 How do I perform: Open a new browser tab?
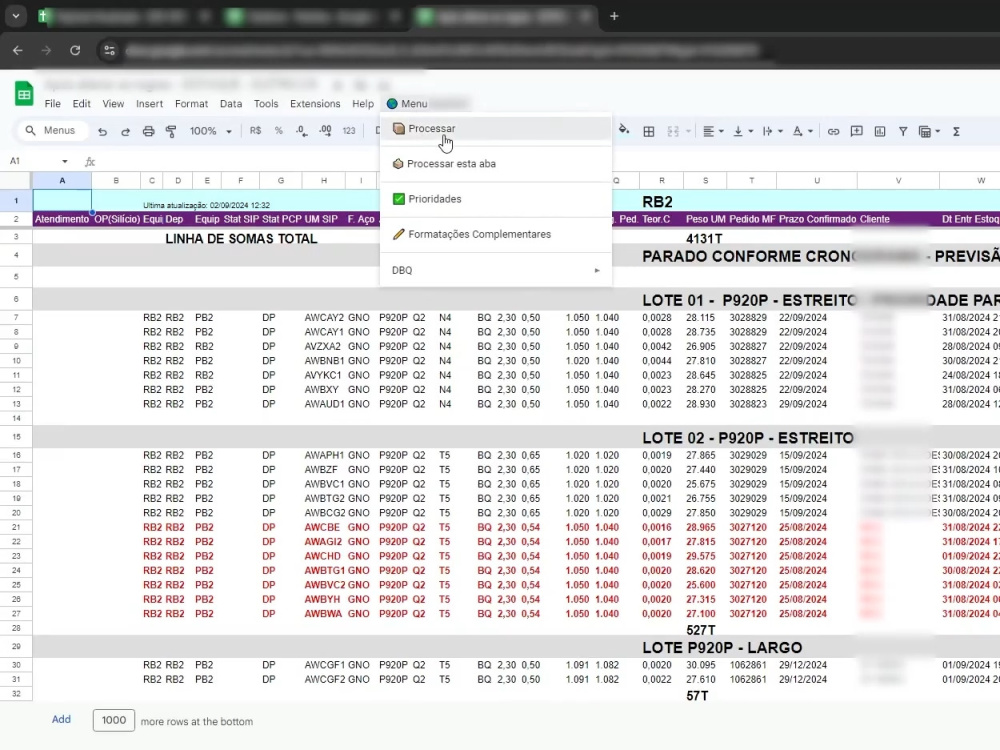coord(614,16)
